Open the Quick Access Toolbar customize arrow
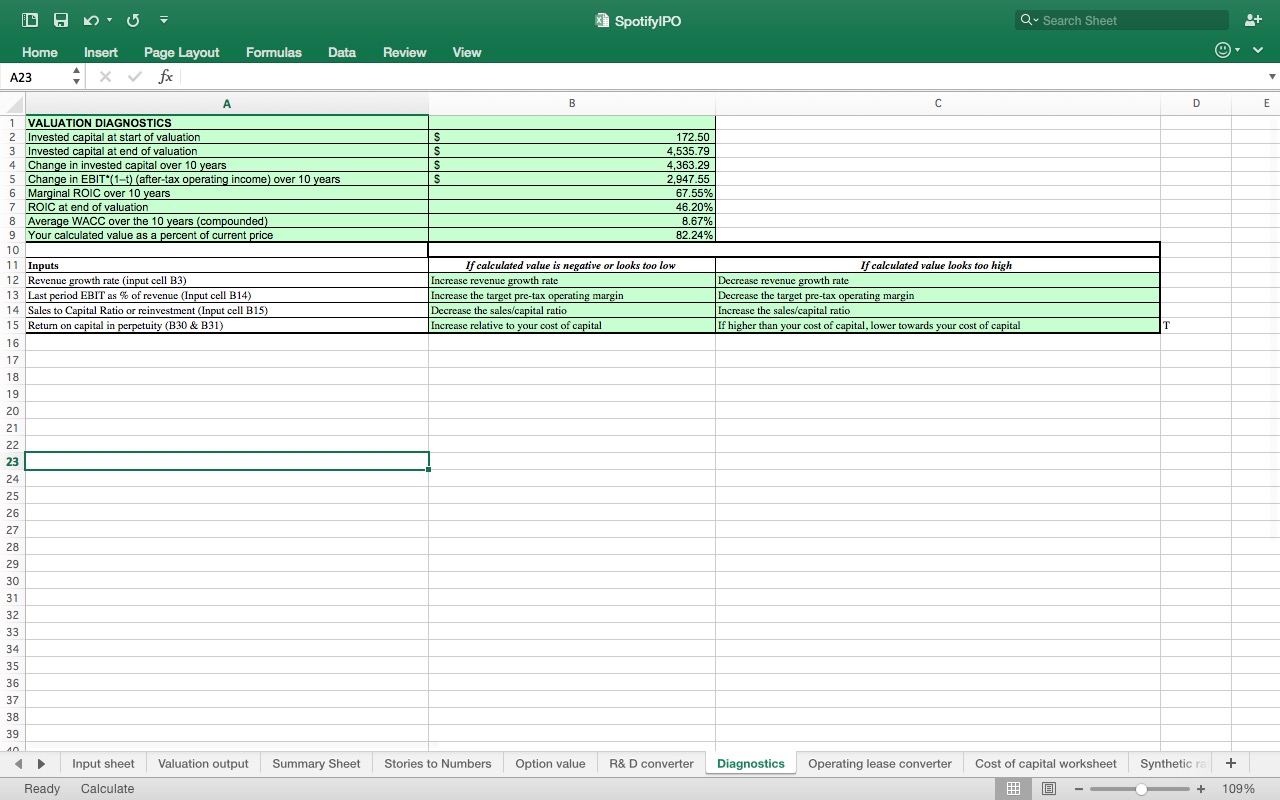This screenshot has width=1280, height=800. [x=164, y=20]
